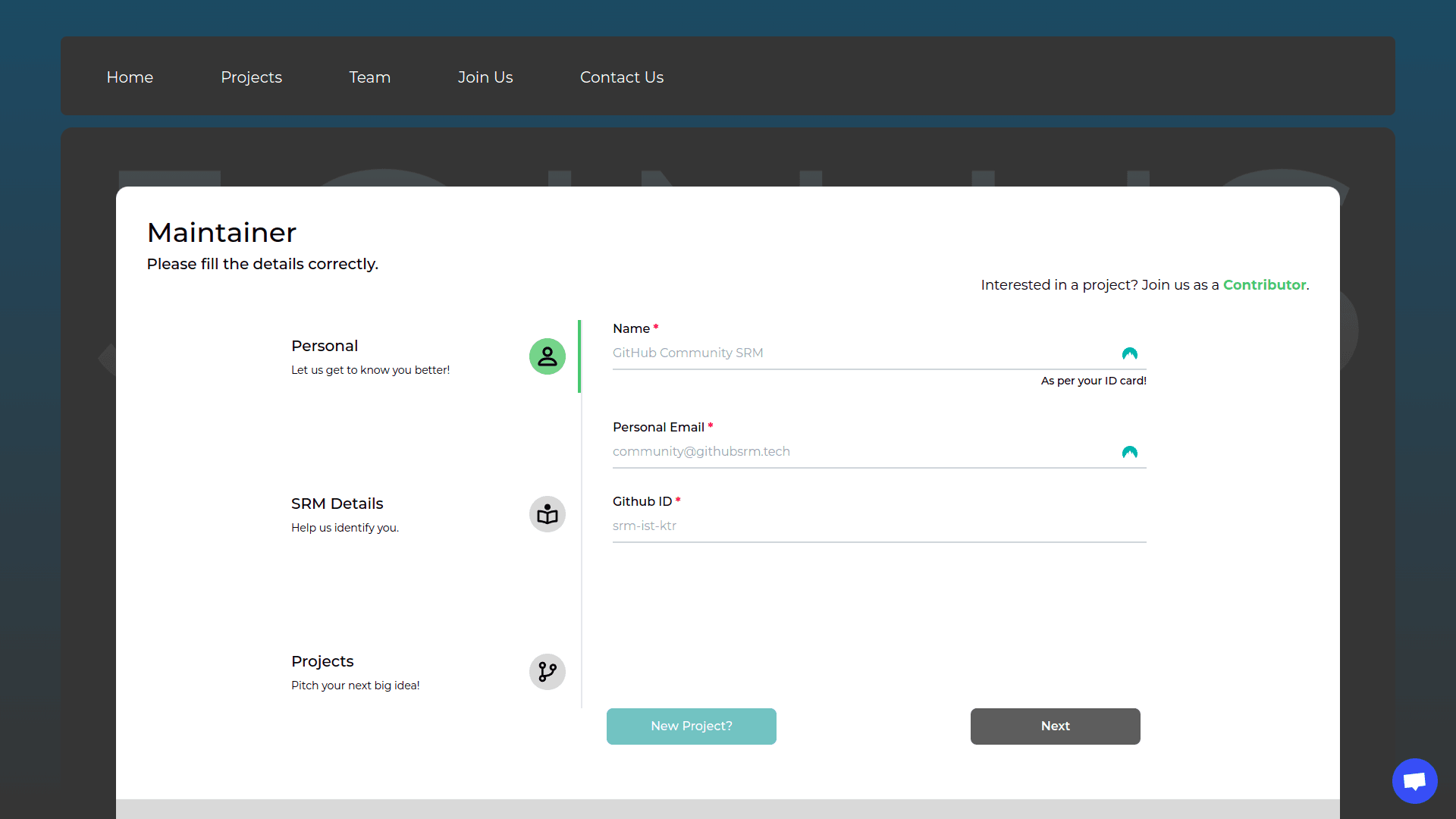Select the SRM Details step label
This screenshot has width=1456, height=819.
[x=337, y=503]
